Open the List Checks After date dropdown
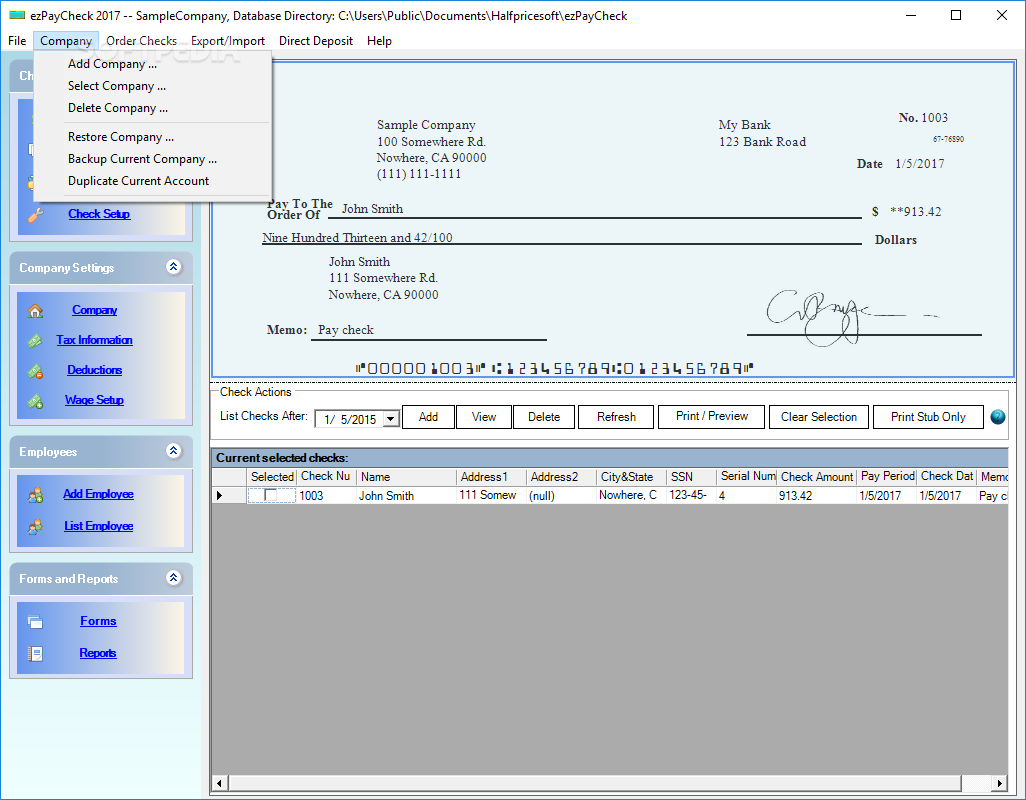This screenshot has width=1026, height=800. point(391,419)
